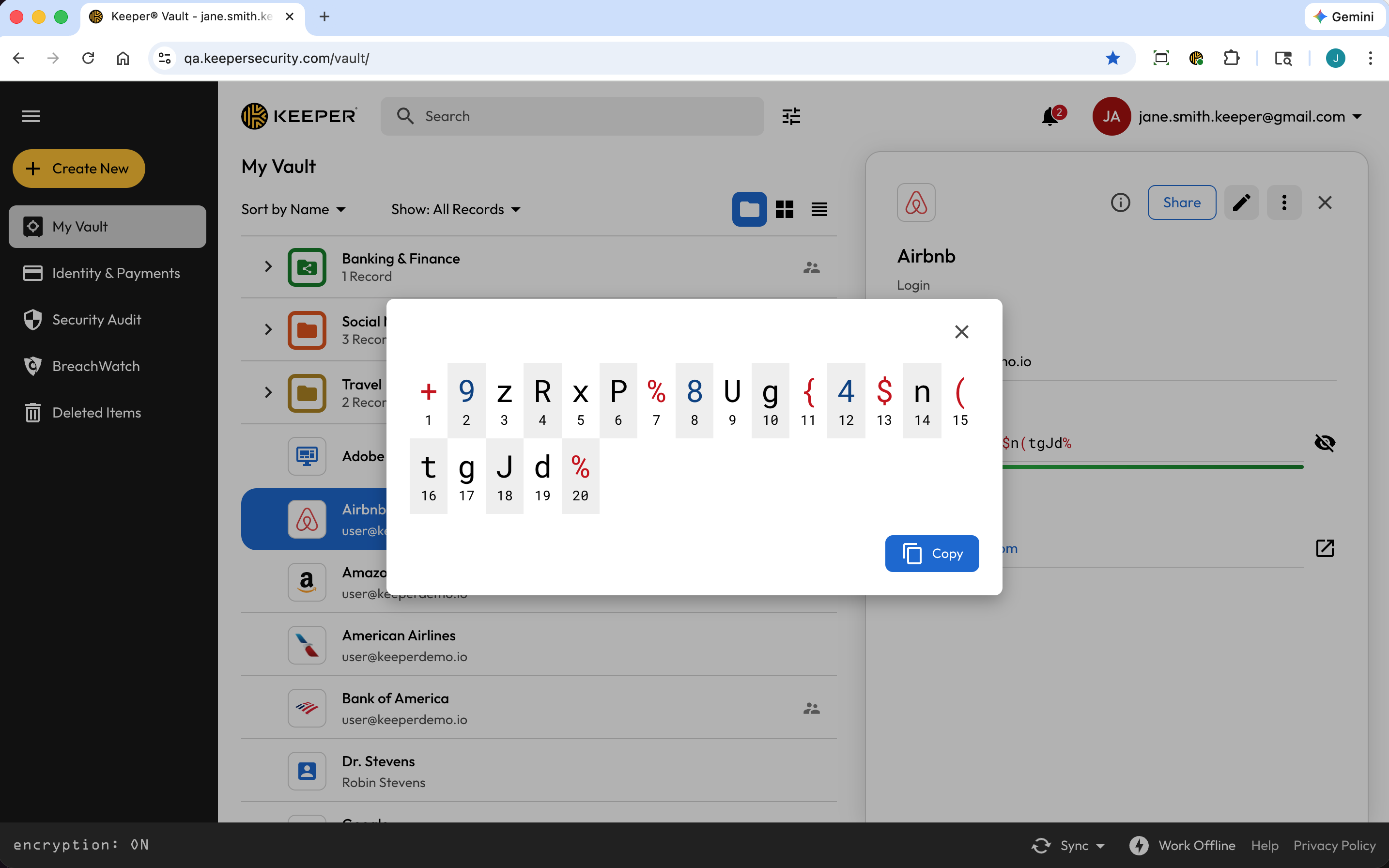Click the edit pencil icon for Airbnb
This screenshot has height=868, width=1389.
[x=1241, y=202]
